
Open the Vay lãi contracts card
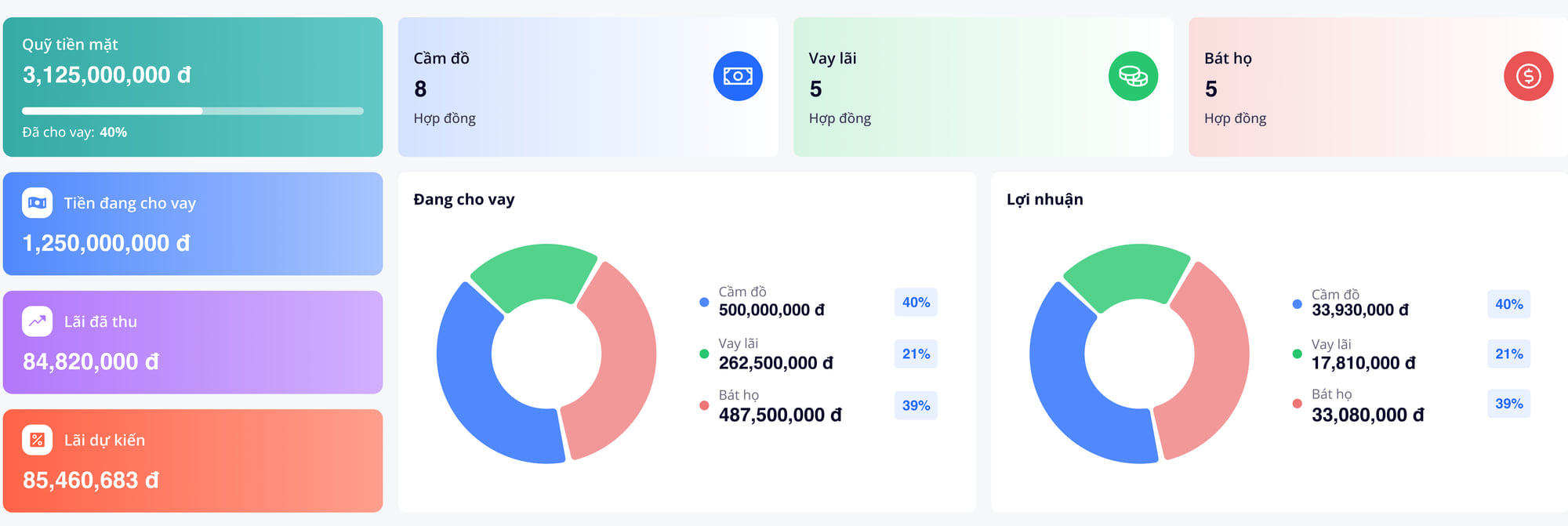pyautogui.click(x=983, y=87)
